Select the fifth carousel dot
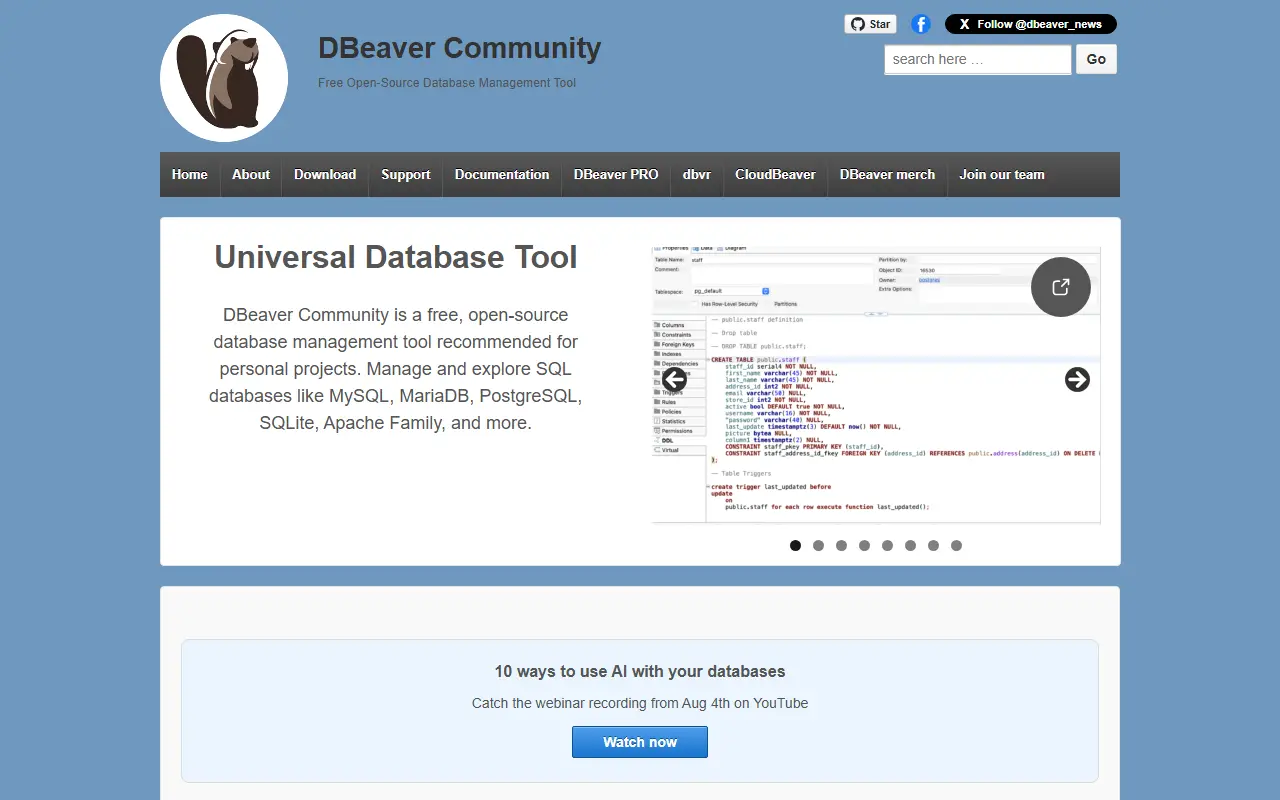Image resolution: width=1280 pixels, height=800 pixels. tap(888, 546)
